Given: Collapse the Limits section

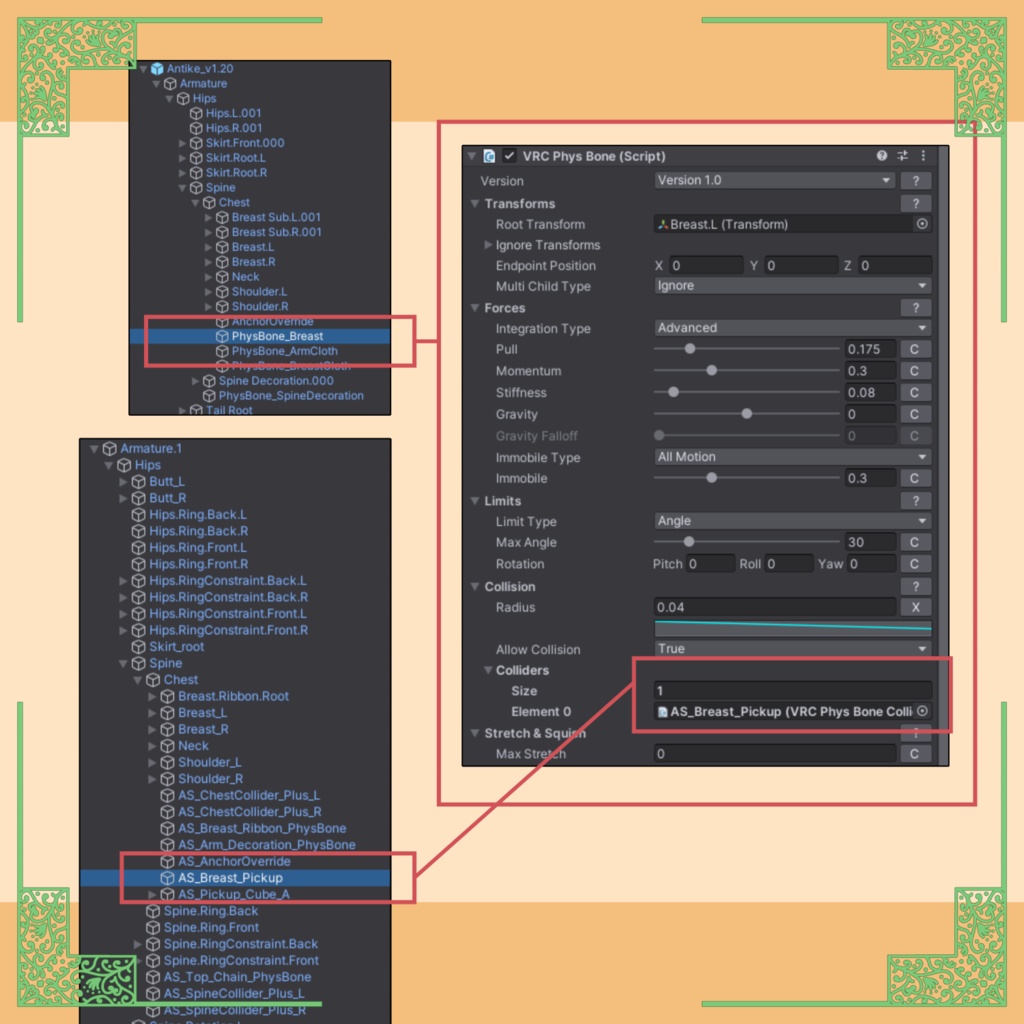Looking at the screenshot, I should [x=475, y=501].
